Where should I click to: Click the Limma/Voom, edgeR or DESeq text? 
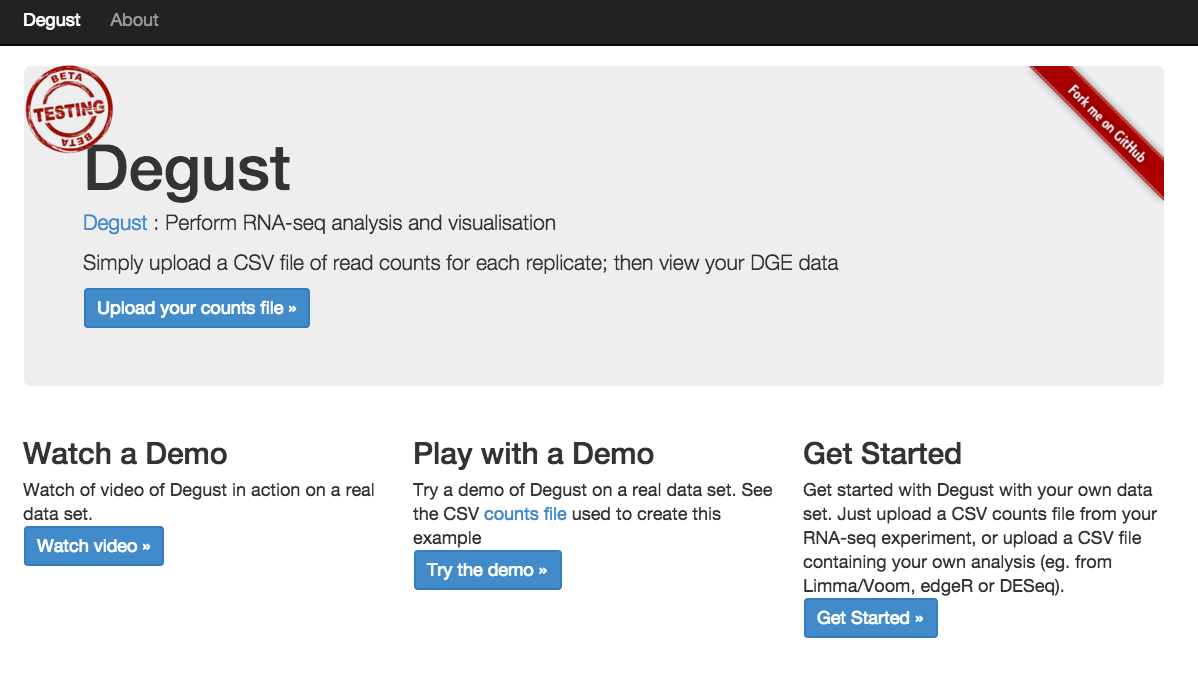click(933, 586)
